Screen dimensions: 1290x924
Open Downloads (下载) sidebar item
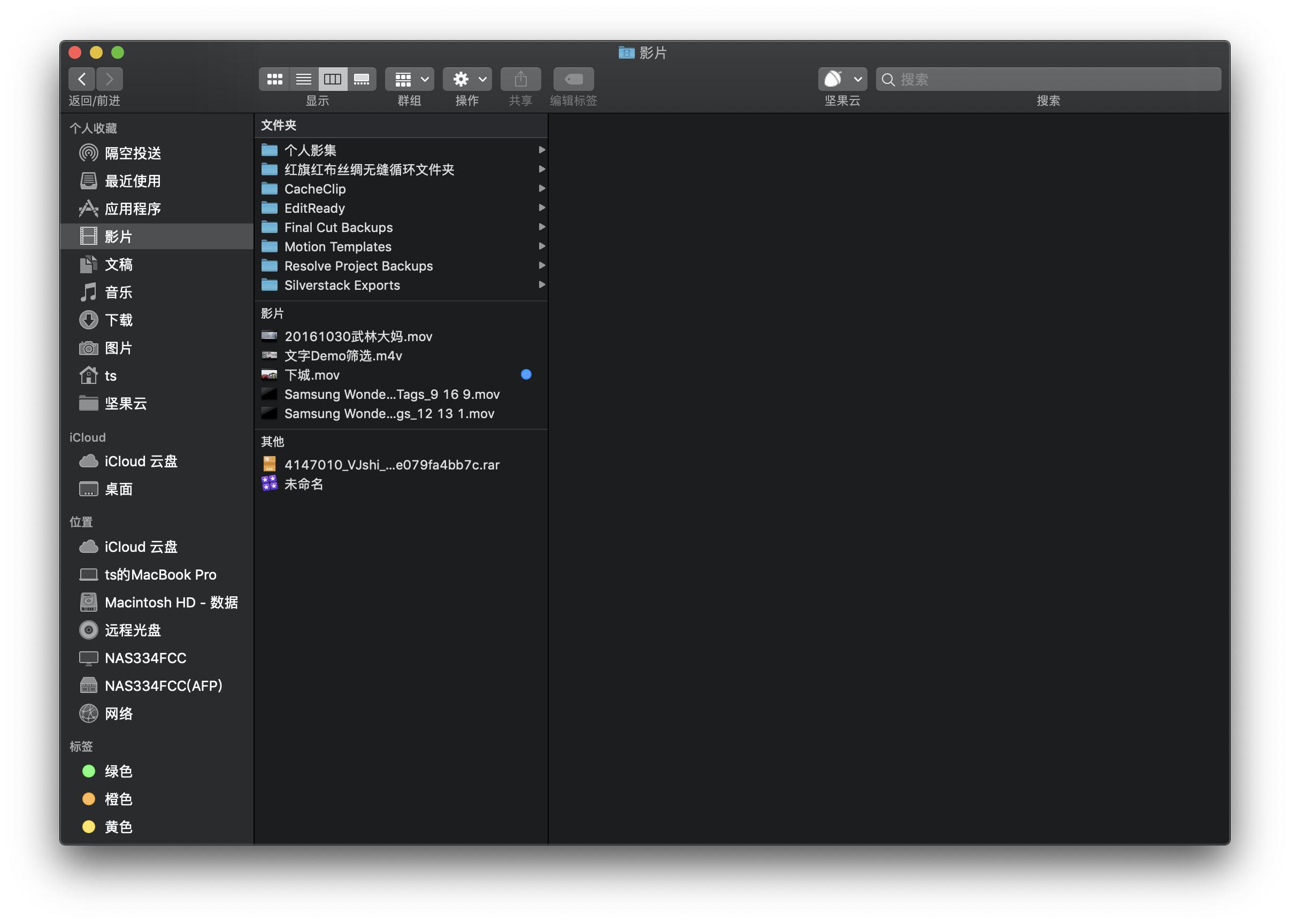118,320
